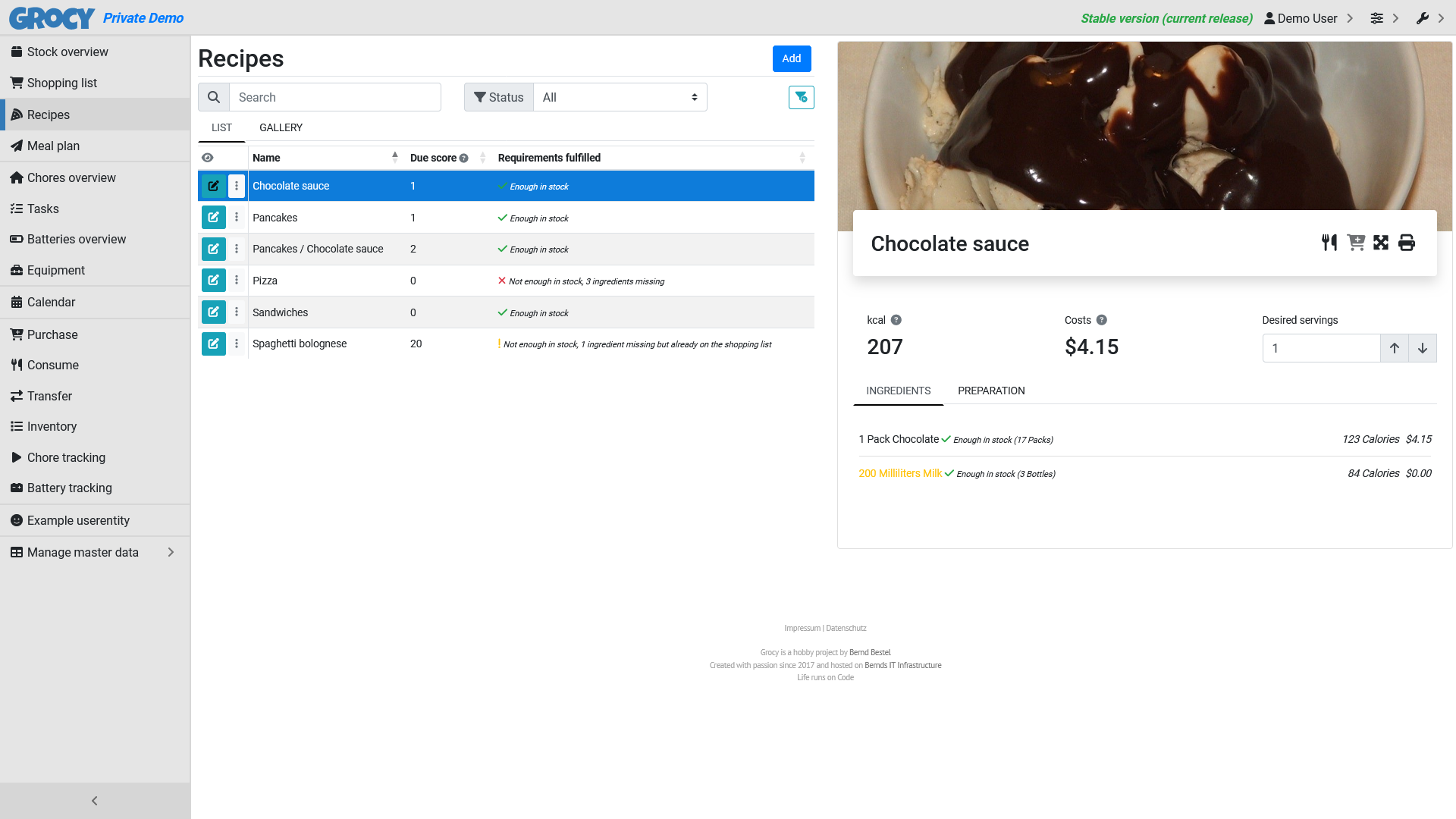Open the Demo User menu
1456x819 pixels.
click(x=1308, y=18)
